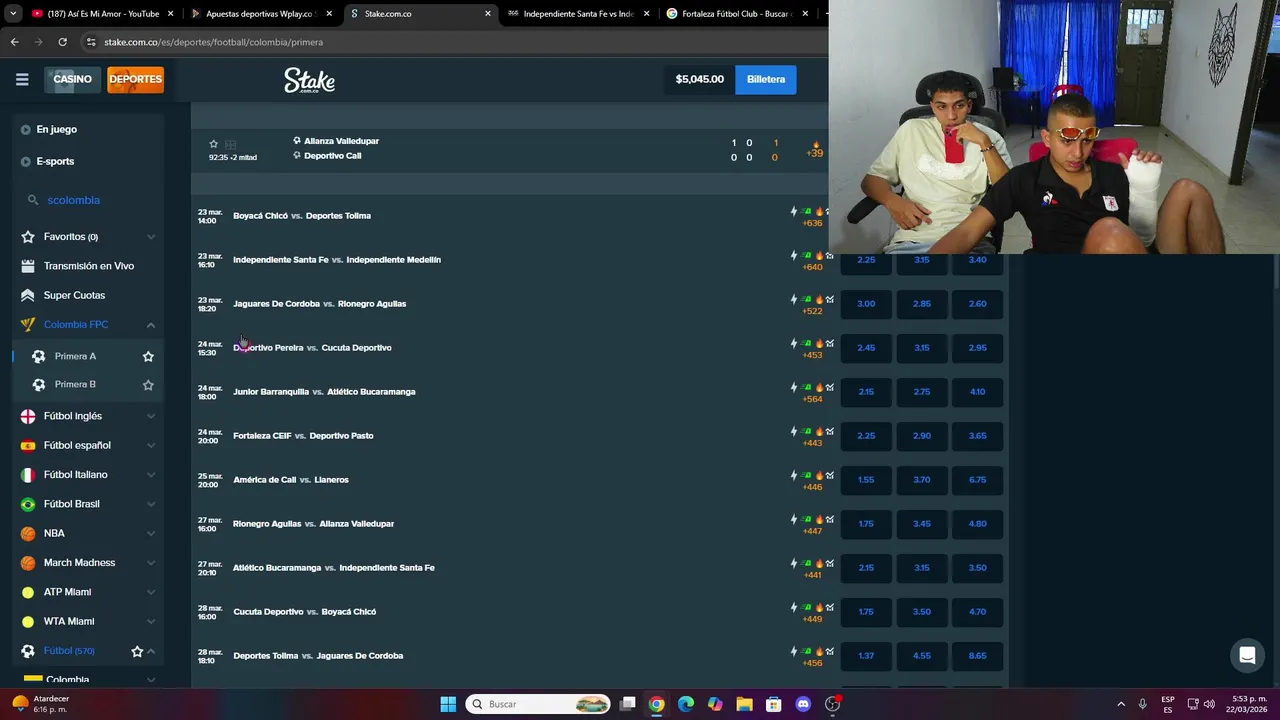Favorite the Alianza Valledupar live match
This screenshot has height=720, width=1280.
pyautogui.click(x=213, y=144)
